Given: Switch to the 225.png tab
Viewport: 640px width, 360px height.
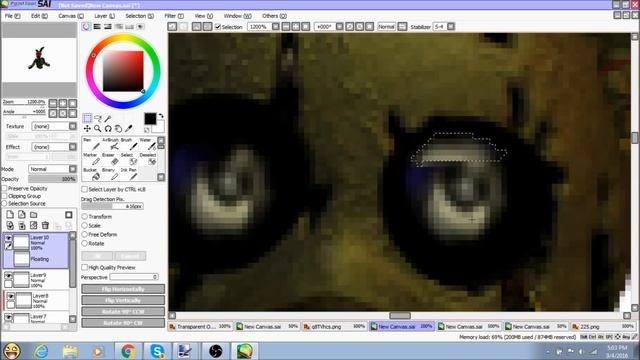Looking at the screenshot, I should pos(603,327).
